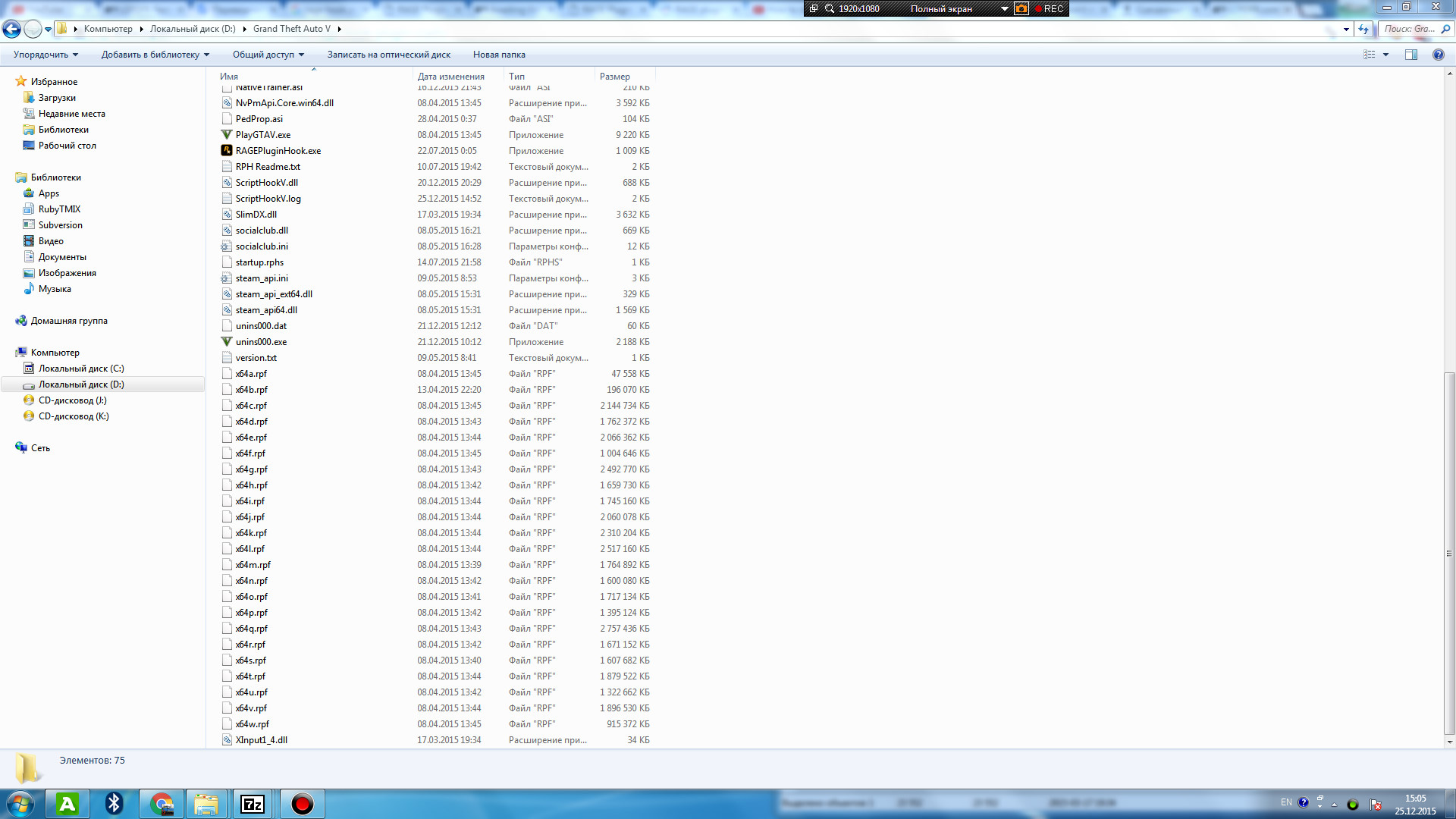Click the unins000.exe application icon
The width and height of the screenshot is (1456, 819).
coord(226,342)
